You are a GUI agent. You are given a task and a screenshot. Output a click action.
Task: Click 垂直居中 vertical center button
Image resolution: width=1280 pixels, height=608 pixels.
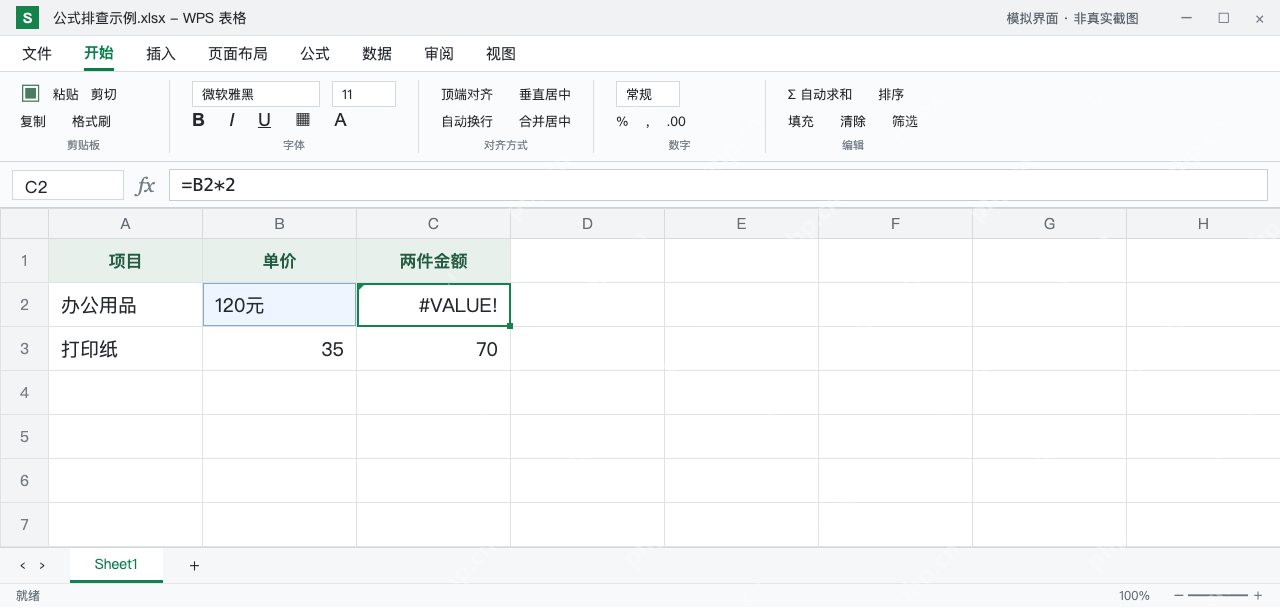(x=545, y=94)
